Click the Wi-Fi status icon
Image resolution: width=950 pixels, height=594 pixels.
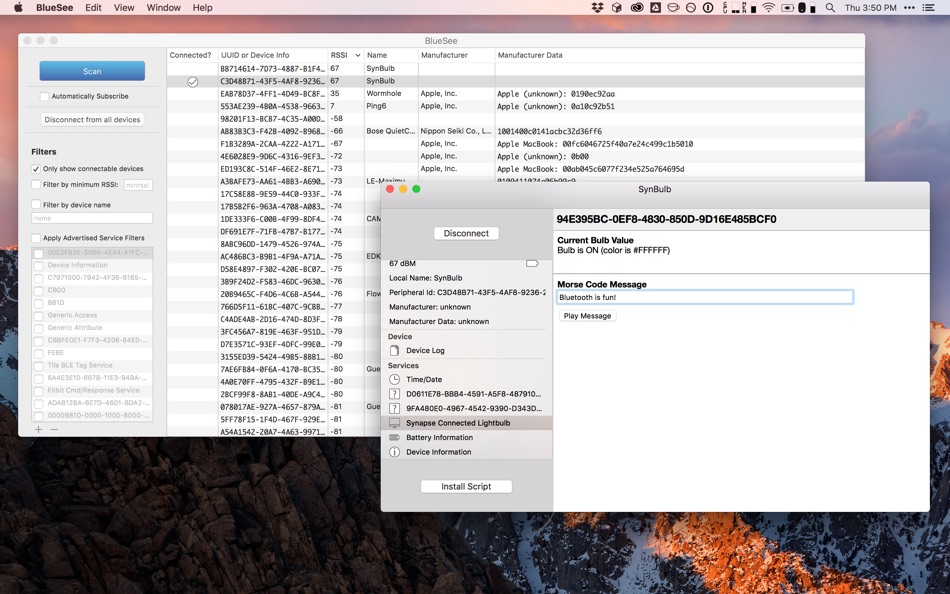pyautogui.click(x=768, y=8)
